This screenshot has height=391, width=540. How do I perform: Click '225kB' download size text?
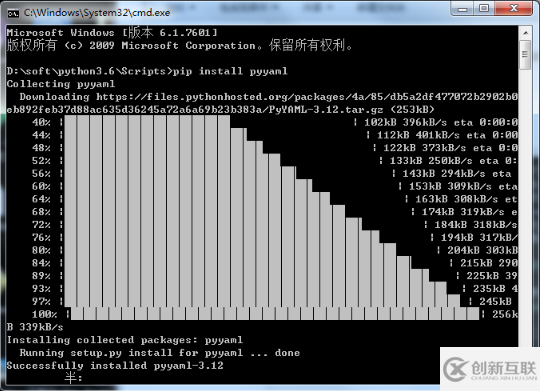[482, 276]
